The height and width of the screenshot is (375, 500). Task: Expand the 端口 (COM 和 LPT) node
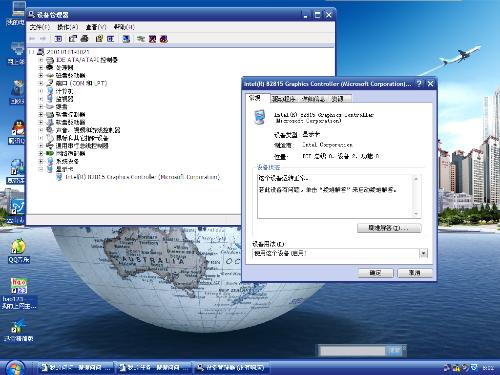pyautogui.click(x=41, y=83)
